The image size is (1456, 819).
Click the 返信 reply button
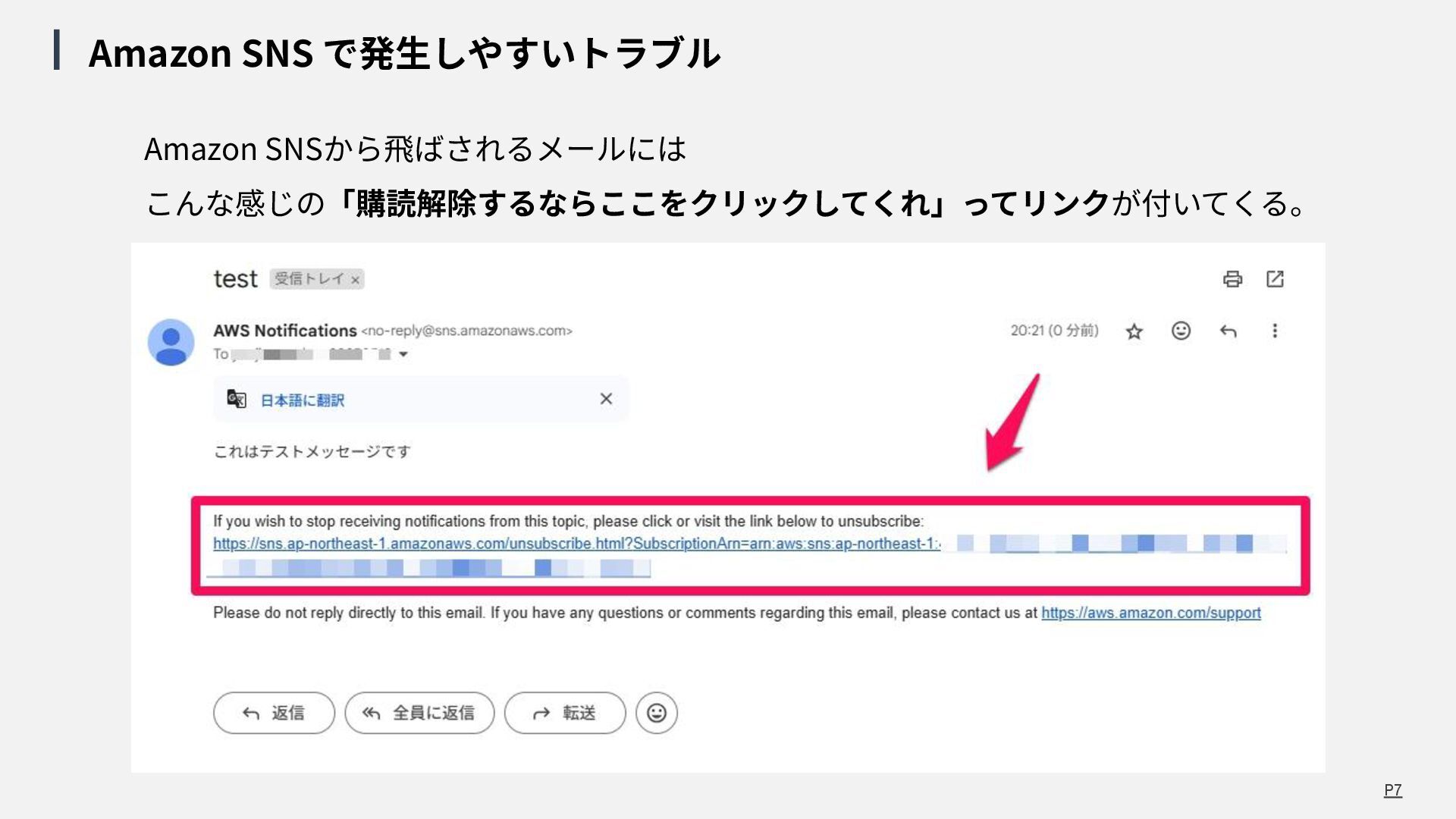tap(274, 713)
